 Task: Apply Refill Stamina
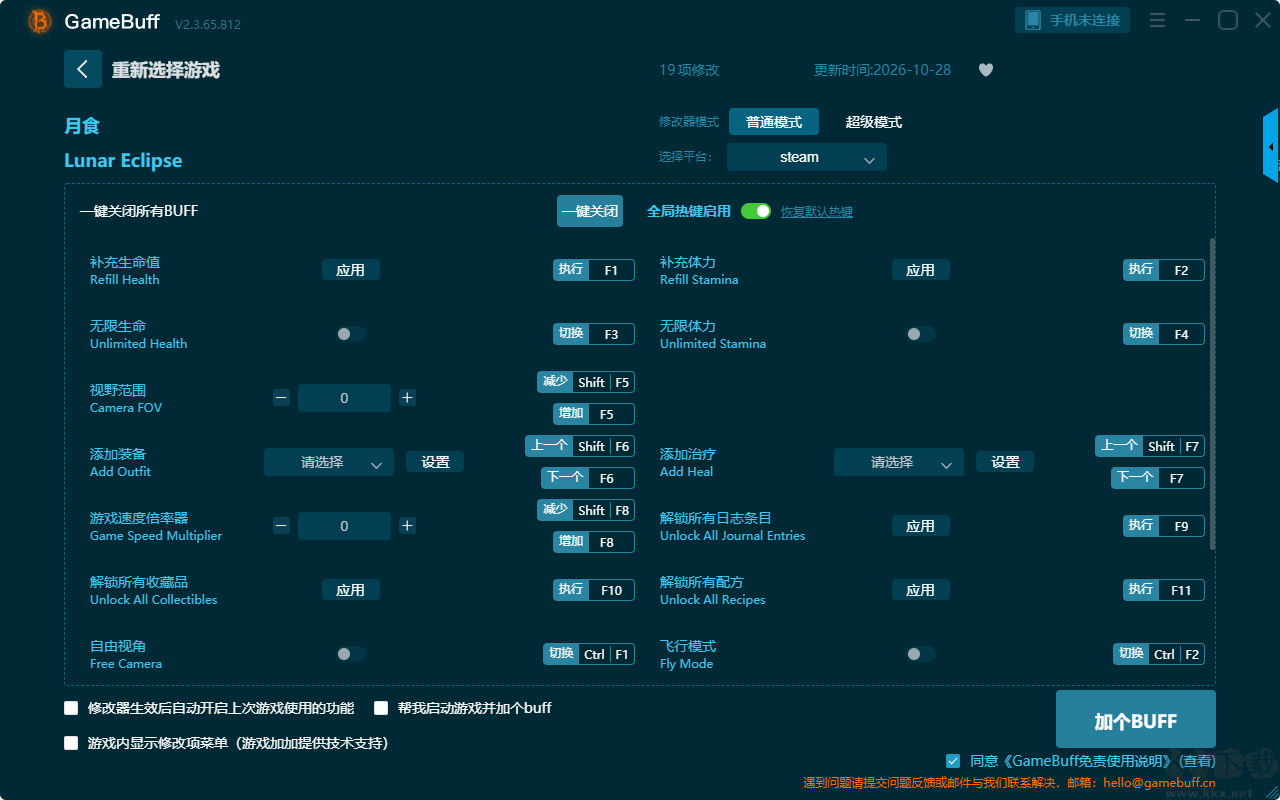[921, 270]
